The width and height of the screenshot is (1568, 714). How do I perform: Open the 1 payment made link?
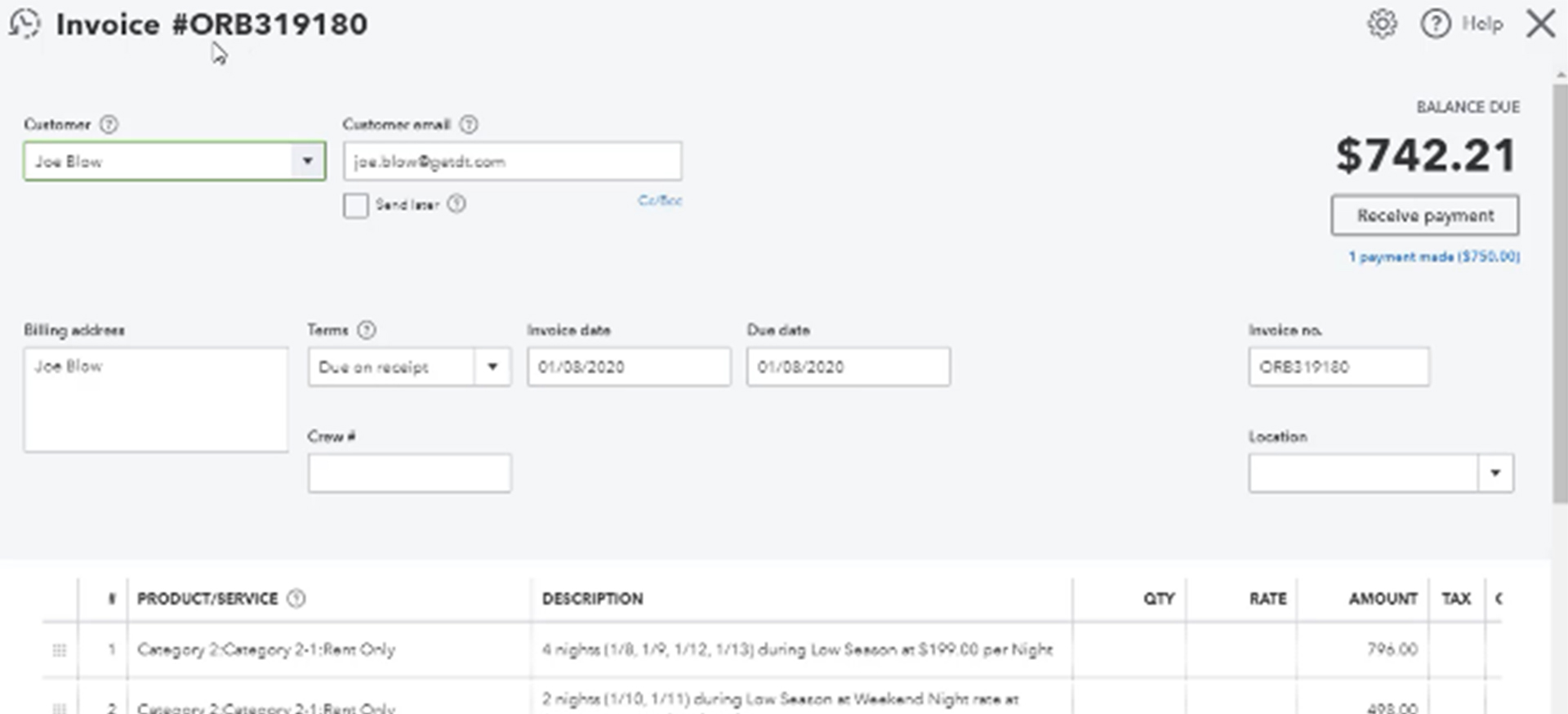[1434, 257]
